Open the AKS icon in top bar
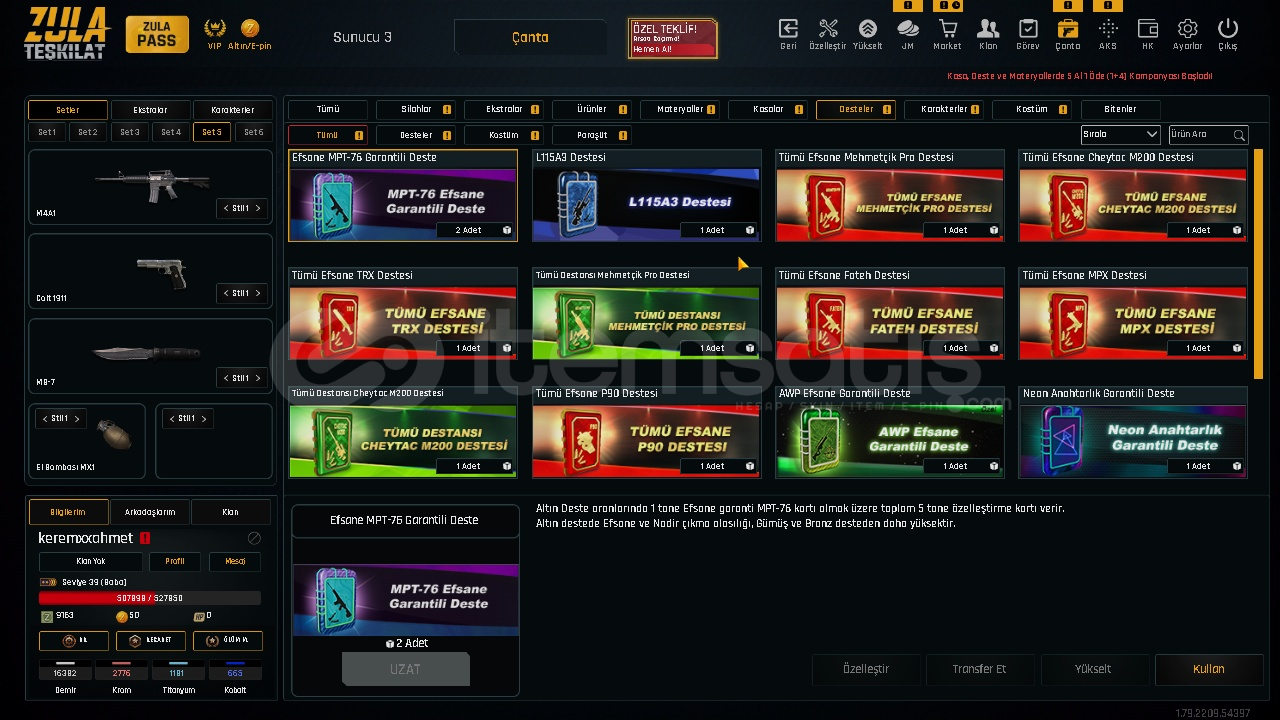Image resolution: width=1280 pixels, height=720 pixels. tap(1108, 29)
